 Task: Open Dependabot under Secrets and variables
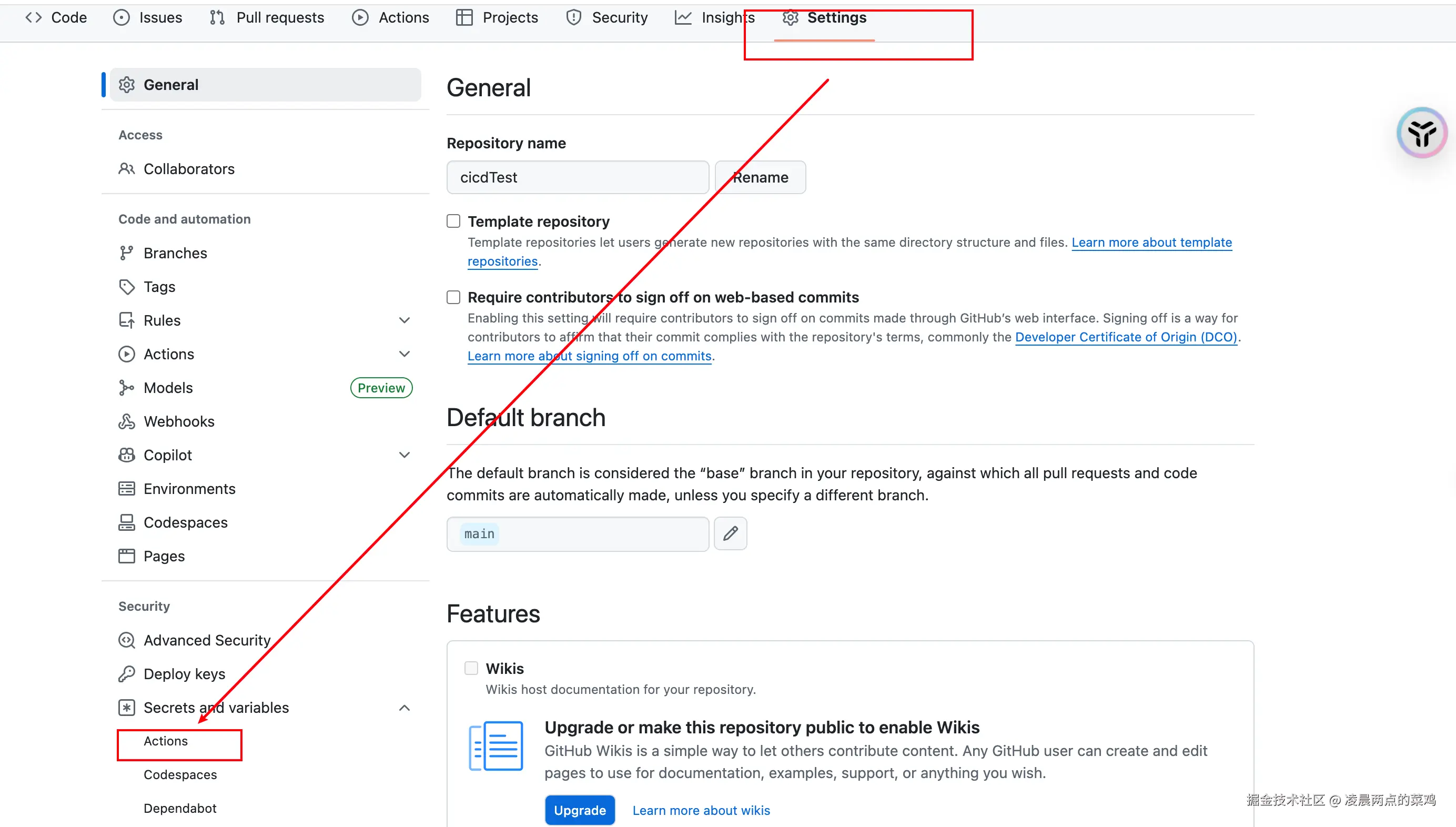point(180,808)
